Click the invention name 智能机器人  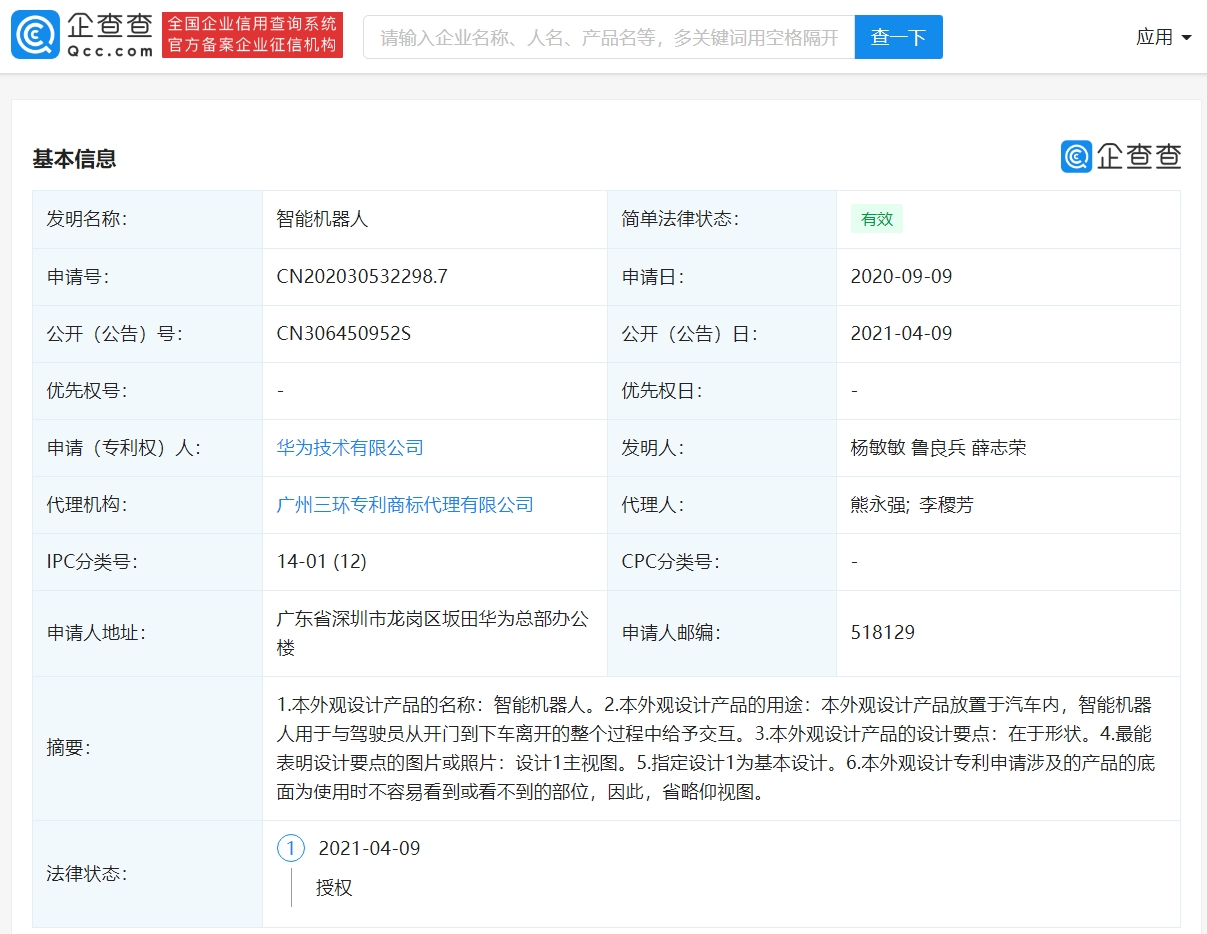tap(323, 219)
